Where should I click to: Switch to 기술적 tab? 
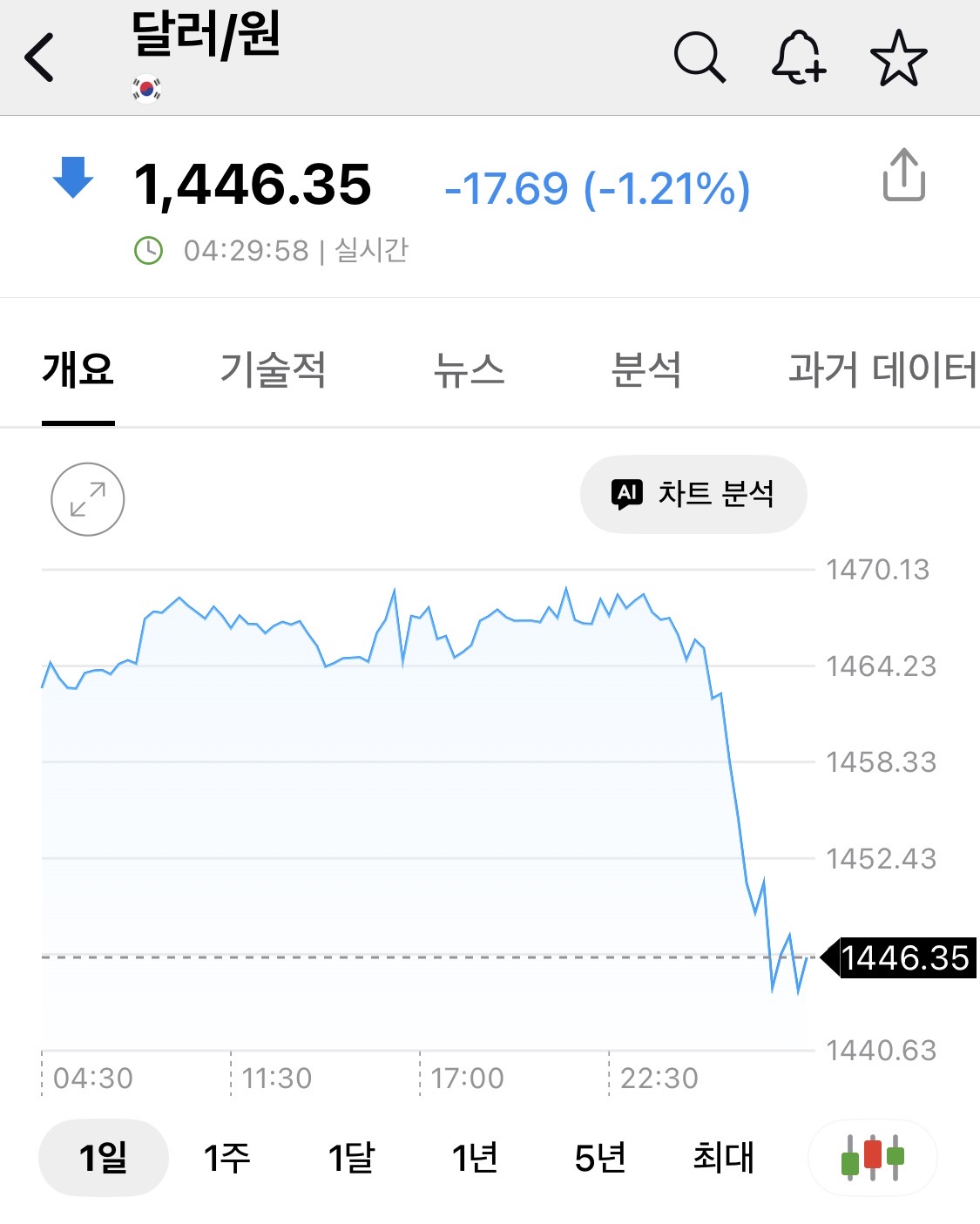coord(273,369)
